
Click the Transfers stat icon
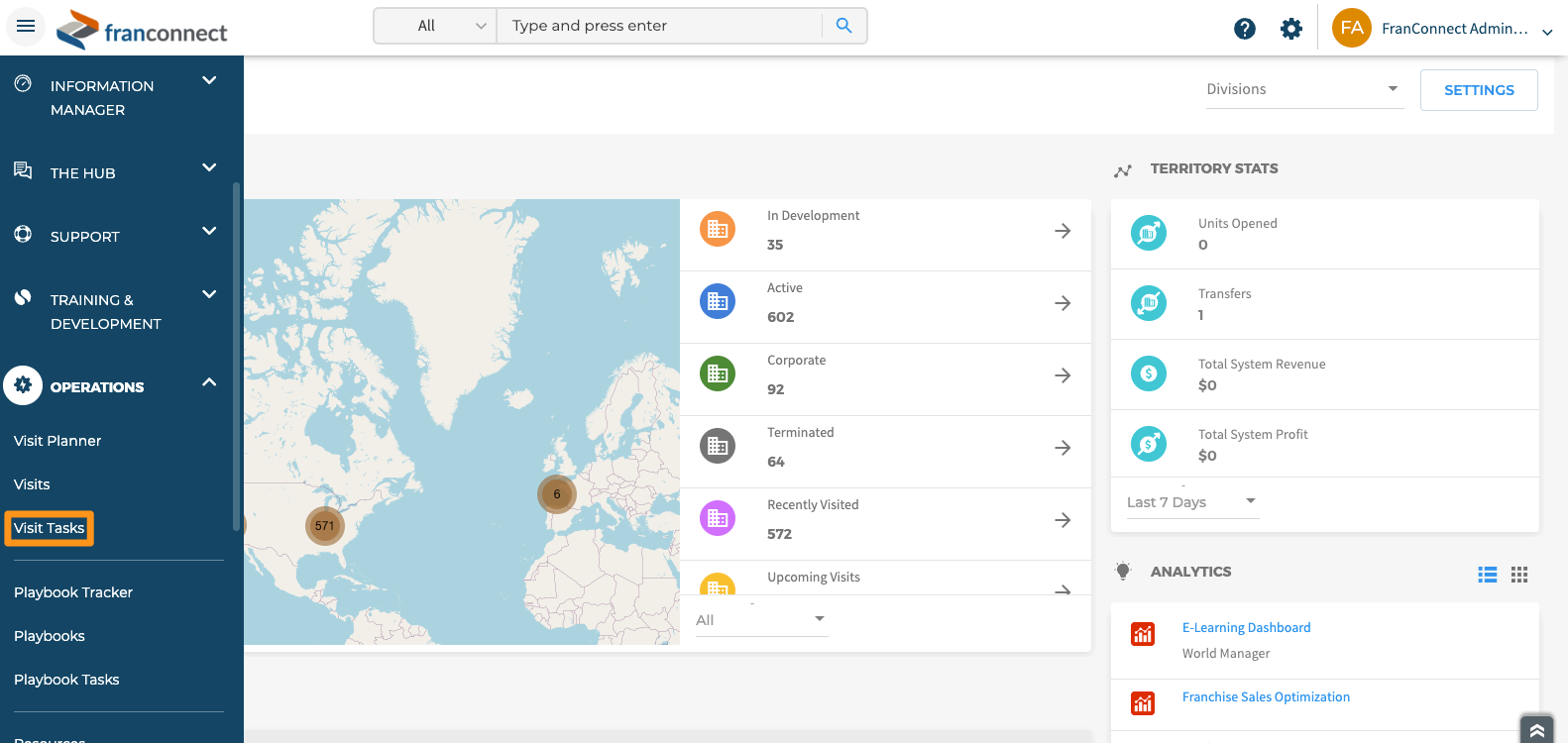coord(1149,303)
